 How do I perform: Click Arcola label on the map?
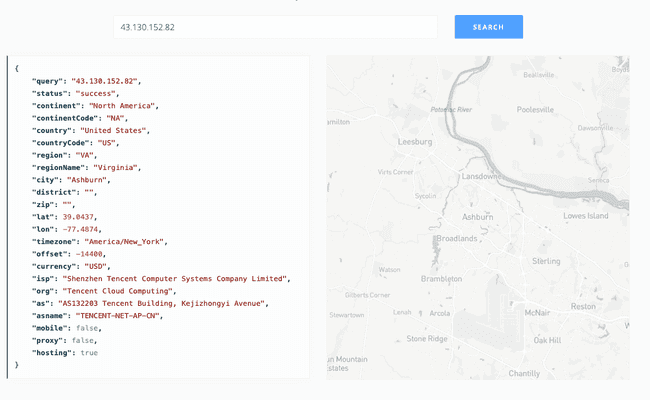pyautogui.click(x=439, y=313)
